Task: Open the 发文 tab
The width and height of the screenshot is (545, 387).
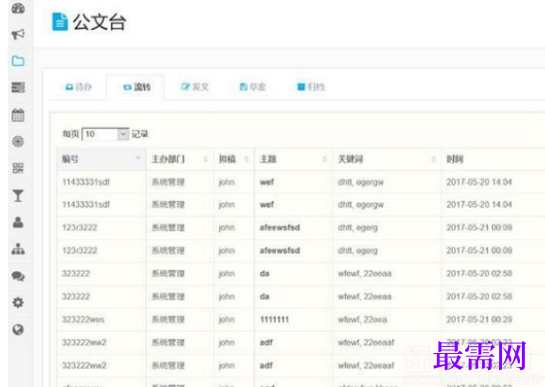Action: pos(195,87)
